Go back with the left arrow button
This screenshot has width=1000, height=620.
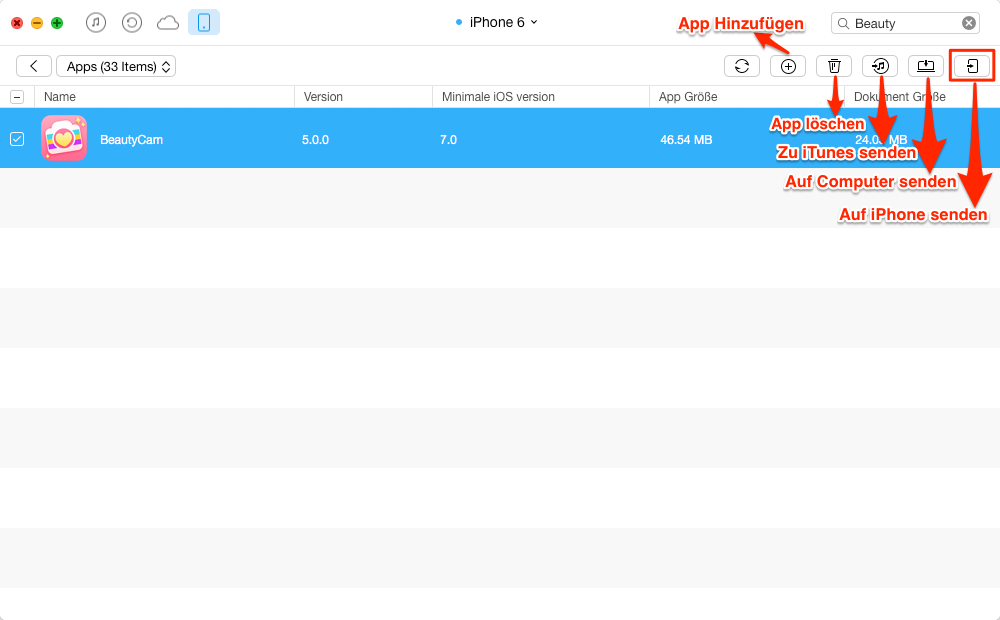point(34,66)
